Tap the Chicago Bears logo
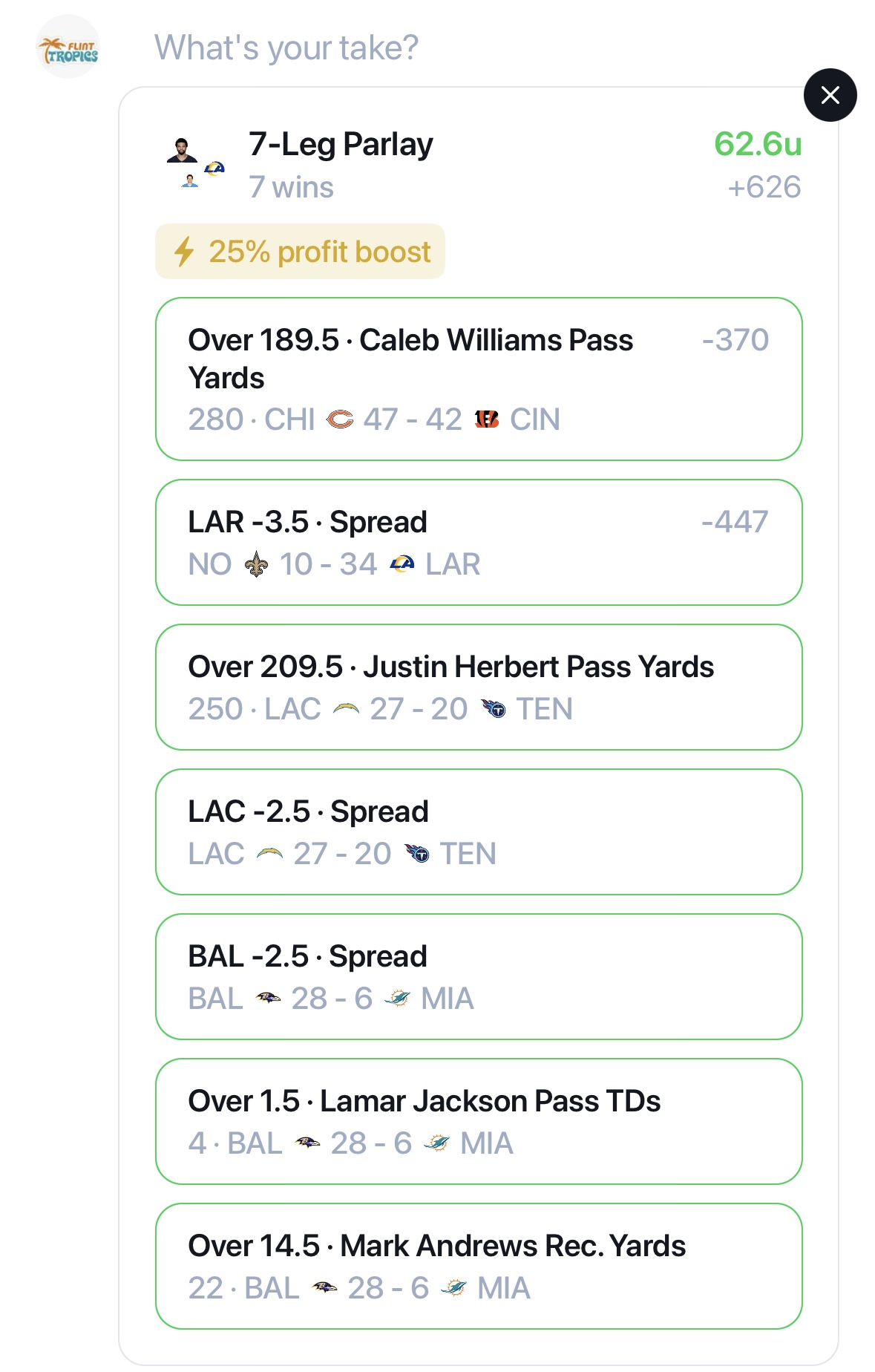The width and height of the screenshot is (875, 1372). tap(340, 419)
